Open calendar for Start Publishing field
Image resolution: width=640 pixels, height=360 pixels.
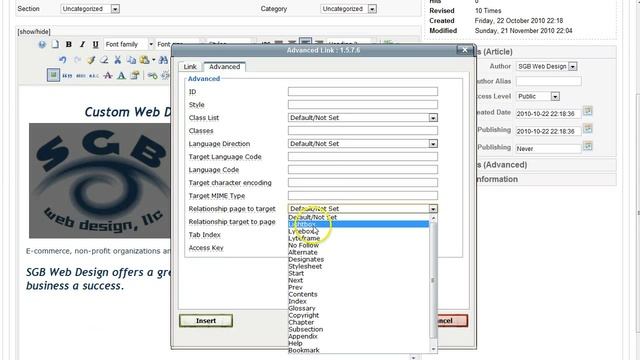click(x=588, y=128)
